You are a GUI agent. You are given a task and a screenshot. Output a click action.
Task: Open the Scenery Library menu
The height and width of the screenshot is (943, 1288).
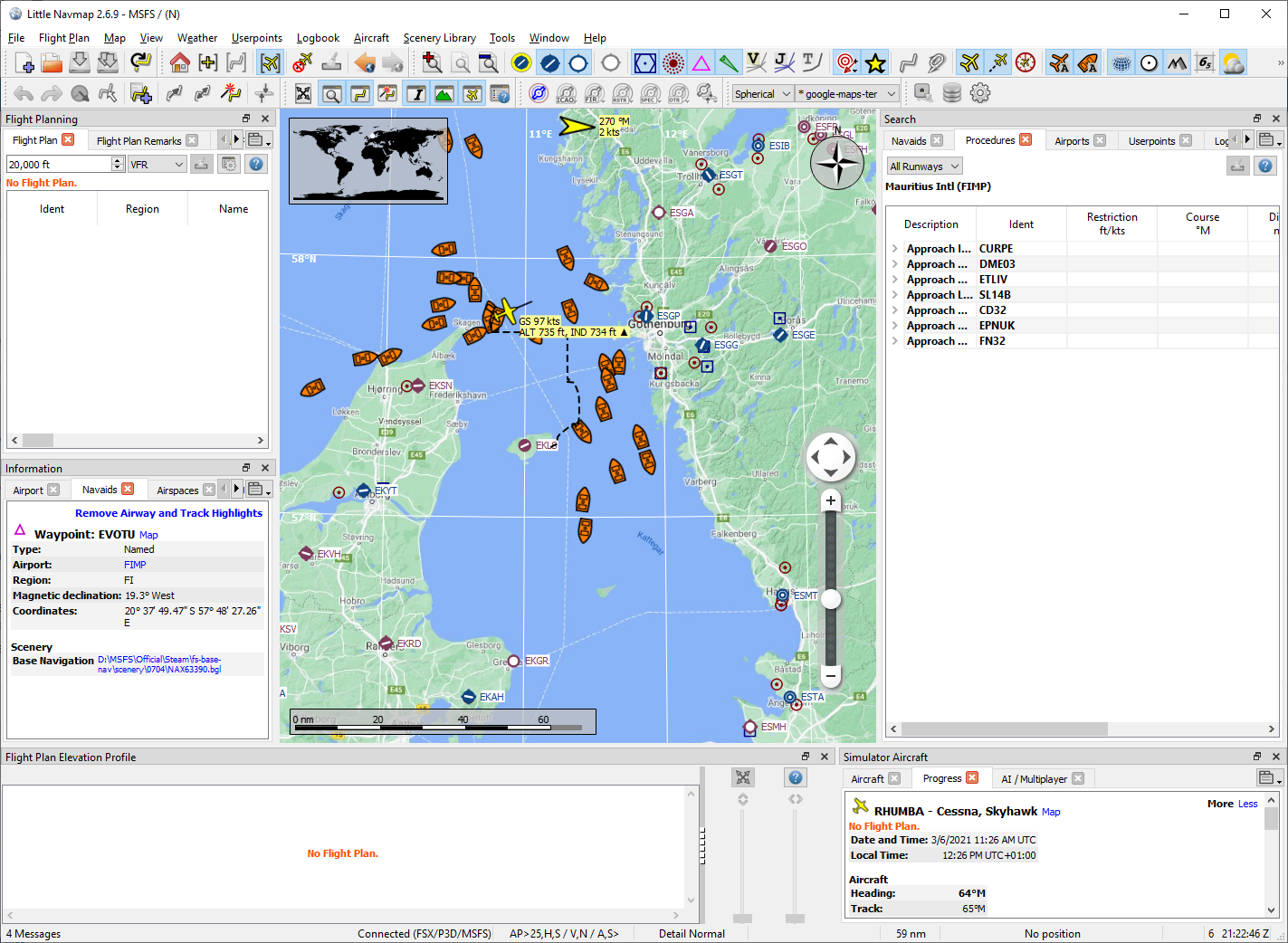439,38
